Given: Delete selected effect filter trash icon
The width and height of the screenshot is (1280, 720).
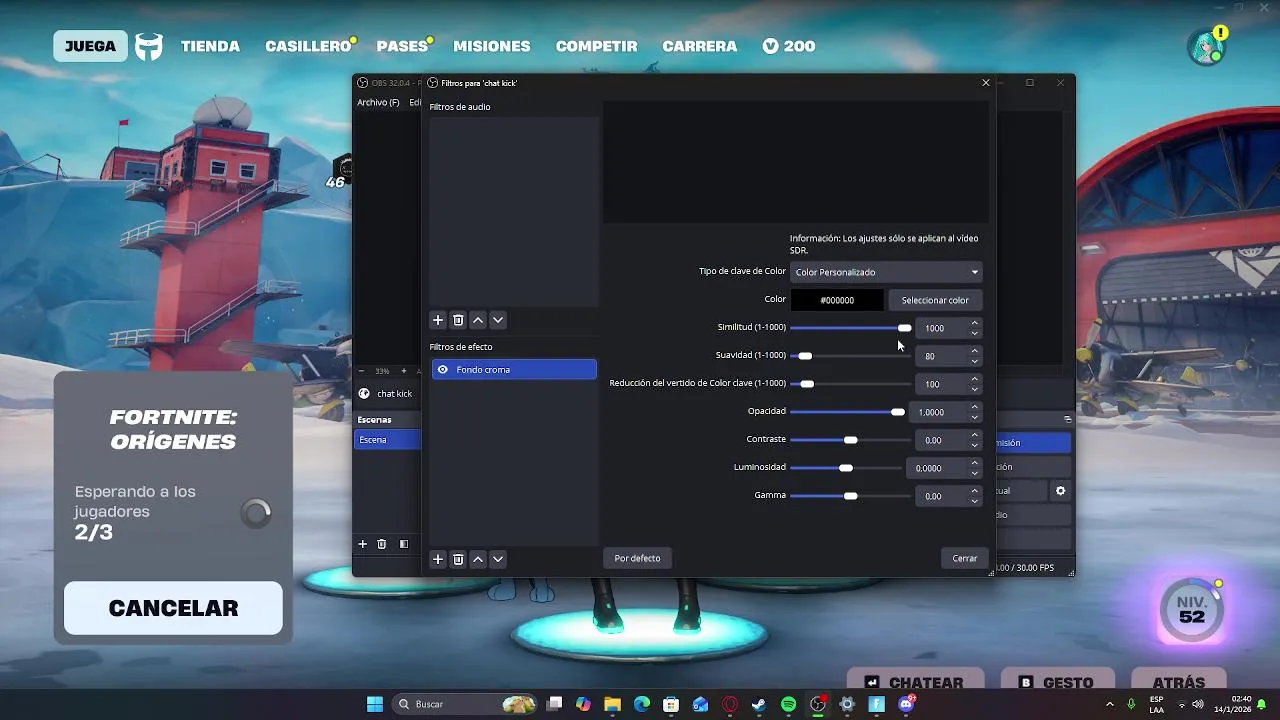Looking at the screenshot, I should (x=458, y=559).
